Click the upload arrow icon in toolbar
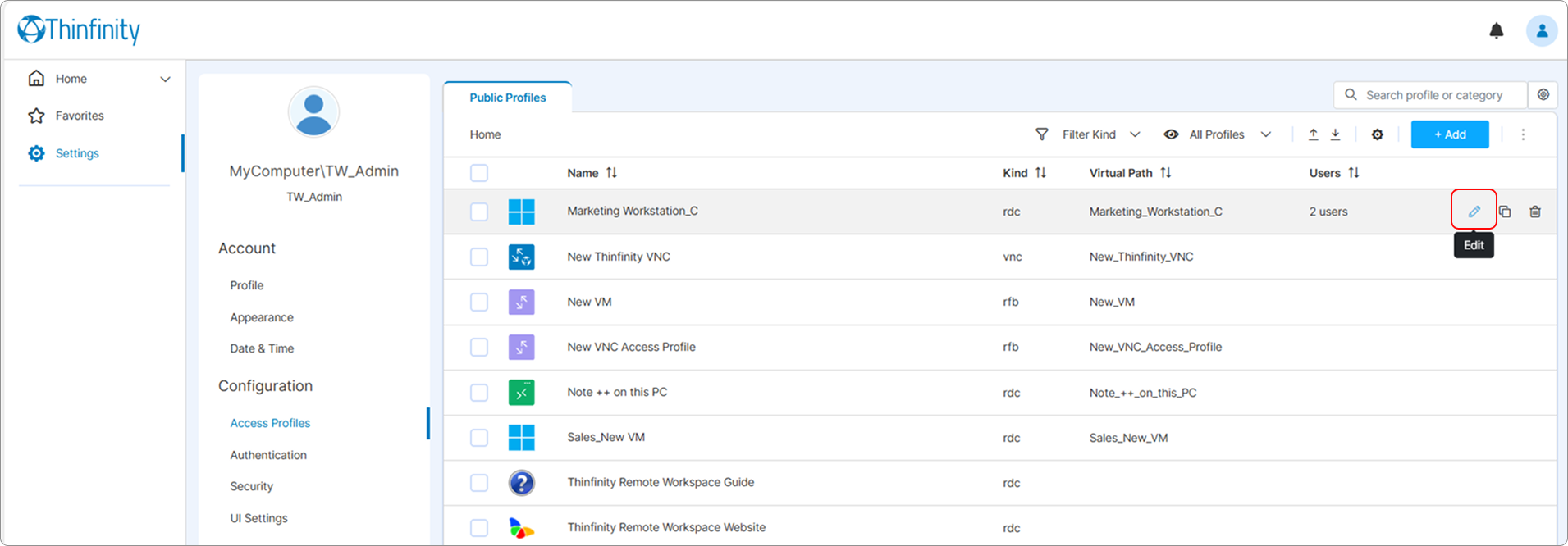The height and width of the screenshot is (546, 1568). [1313, 134]
